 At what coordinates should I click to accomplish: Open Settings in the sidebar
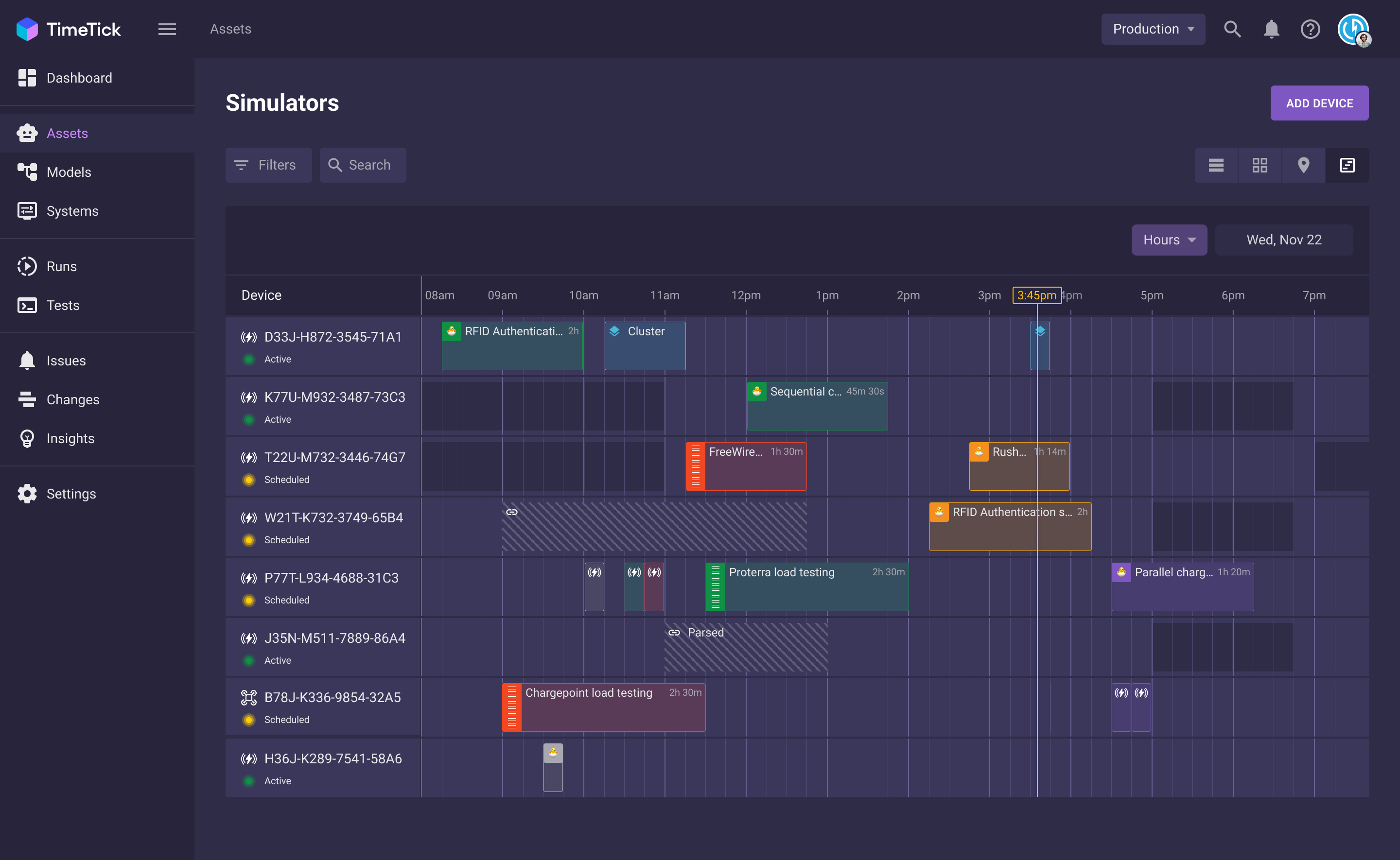pos(71,494)
